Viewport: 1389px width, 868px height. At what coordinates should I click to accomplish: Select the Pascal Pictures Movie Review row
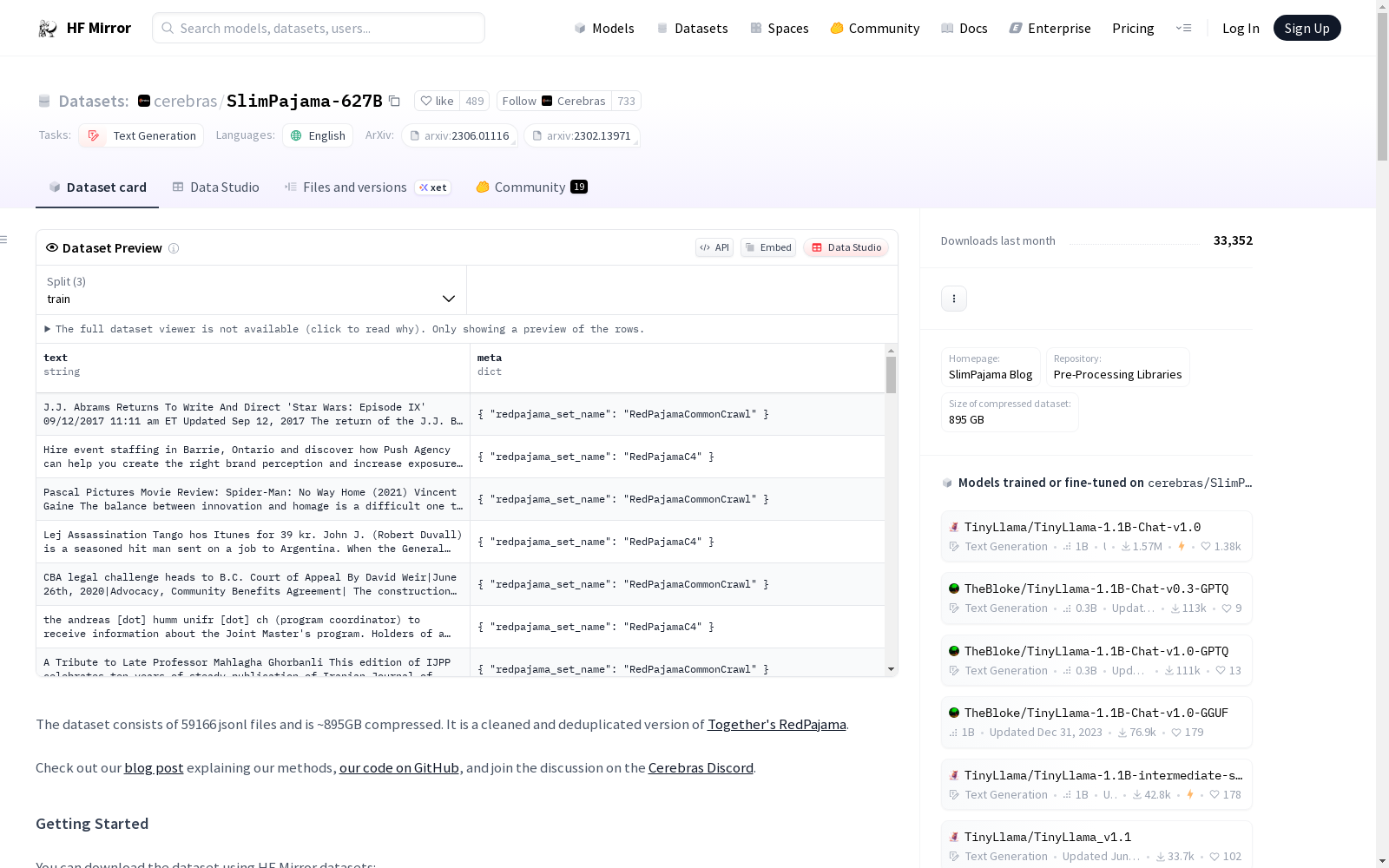460,499
